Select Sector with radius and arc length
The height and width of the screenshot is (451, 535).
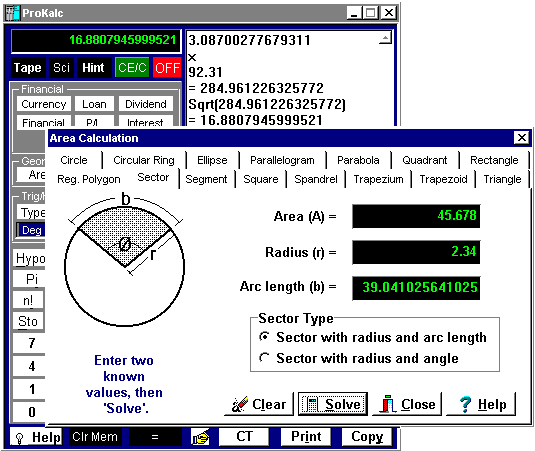[373, 337]
